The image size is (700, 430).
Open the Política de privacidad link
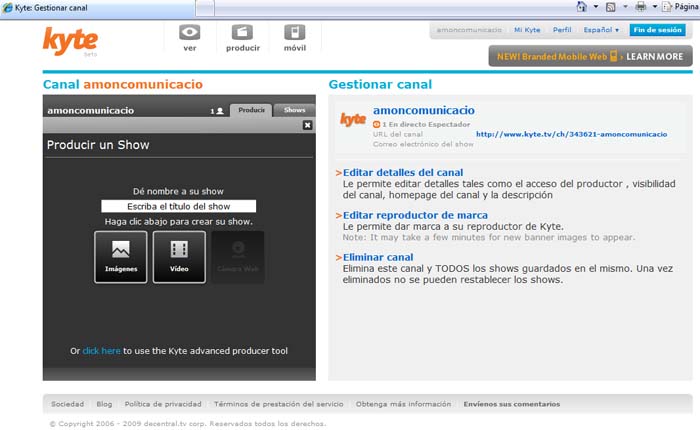[163, 404]
